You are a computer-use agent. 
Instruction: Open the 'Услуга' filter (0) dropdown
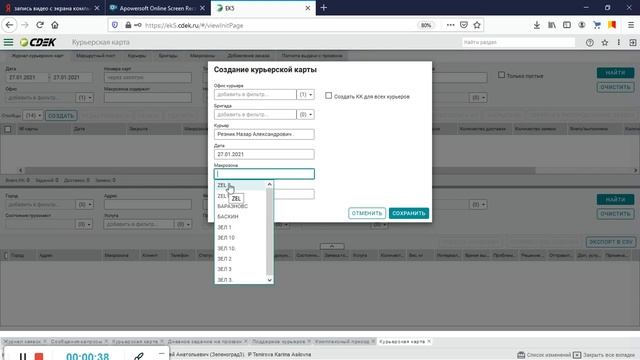(182, 224)
